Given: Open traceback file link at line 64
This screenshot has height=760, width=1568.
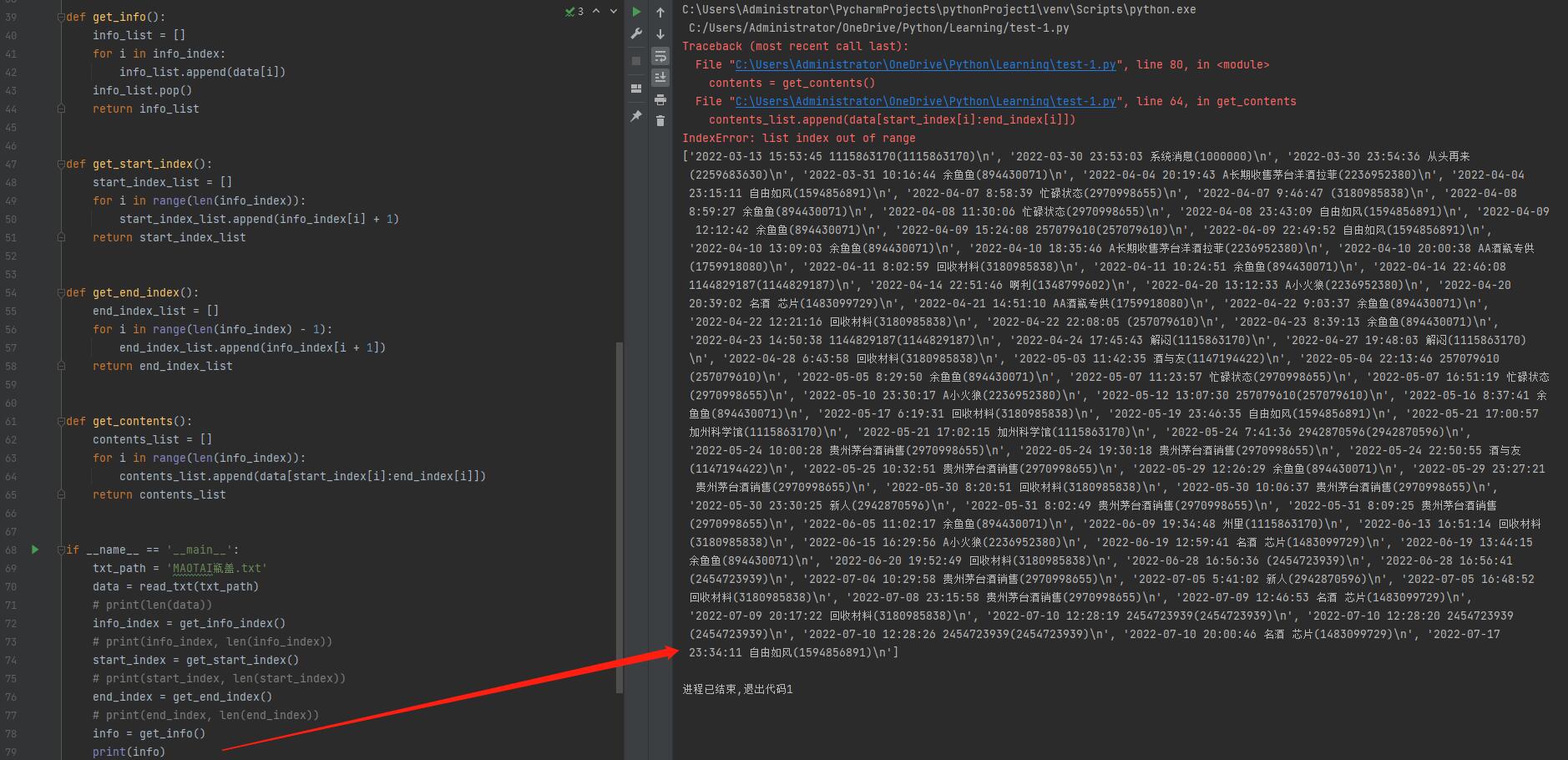Looking at the screenshot, I should pos(925,102).
